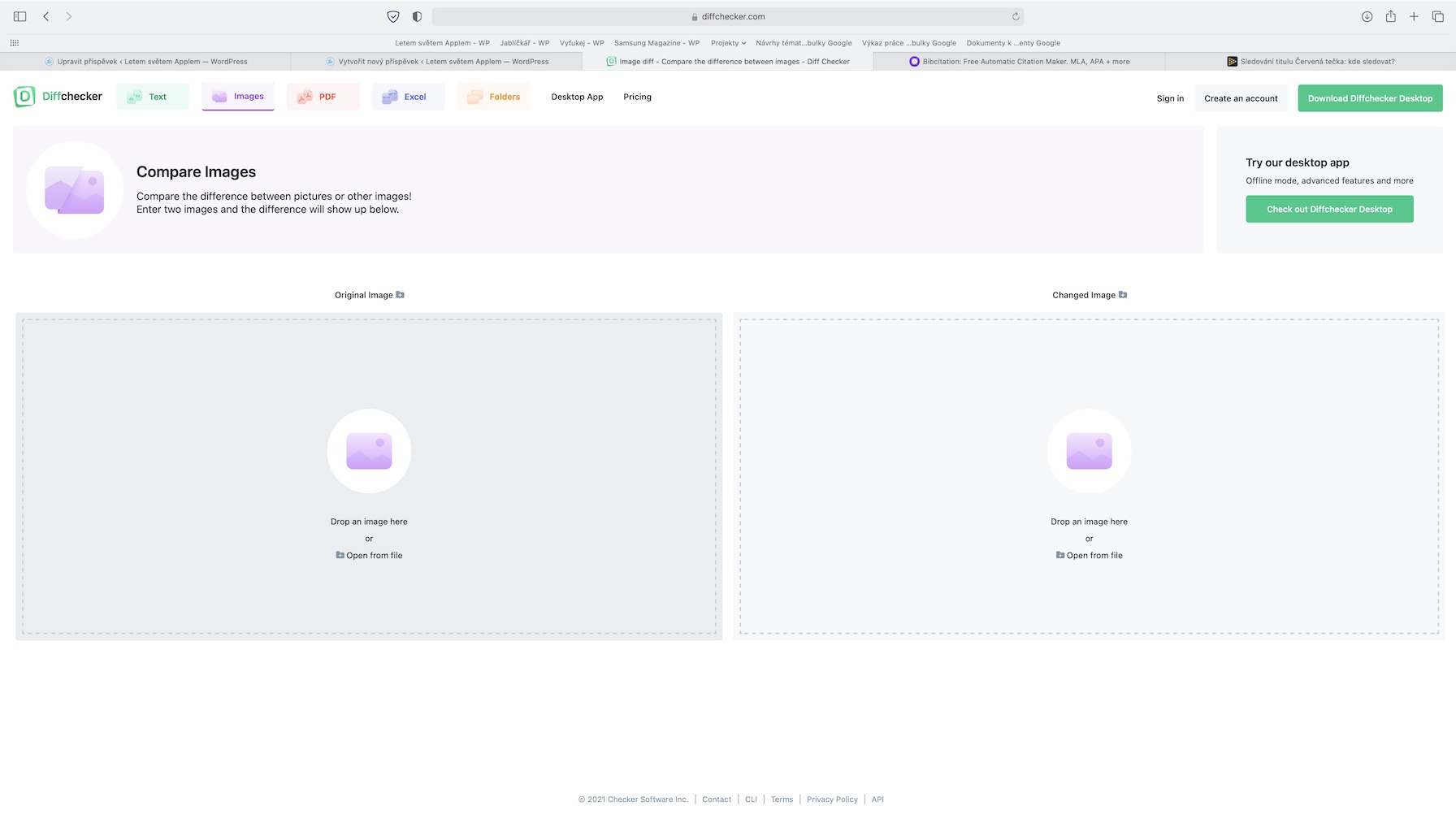The image size is (1456, 819).
Task: Open the Výkaz práce bookmark
Action: (909, 43)
